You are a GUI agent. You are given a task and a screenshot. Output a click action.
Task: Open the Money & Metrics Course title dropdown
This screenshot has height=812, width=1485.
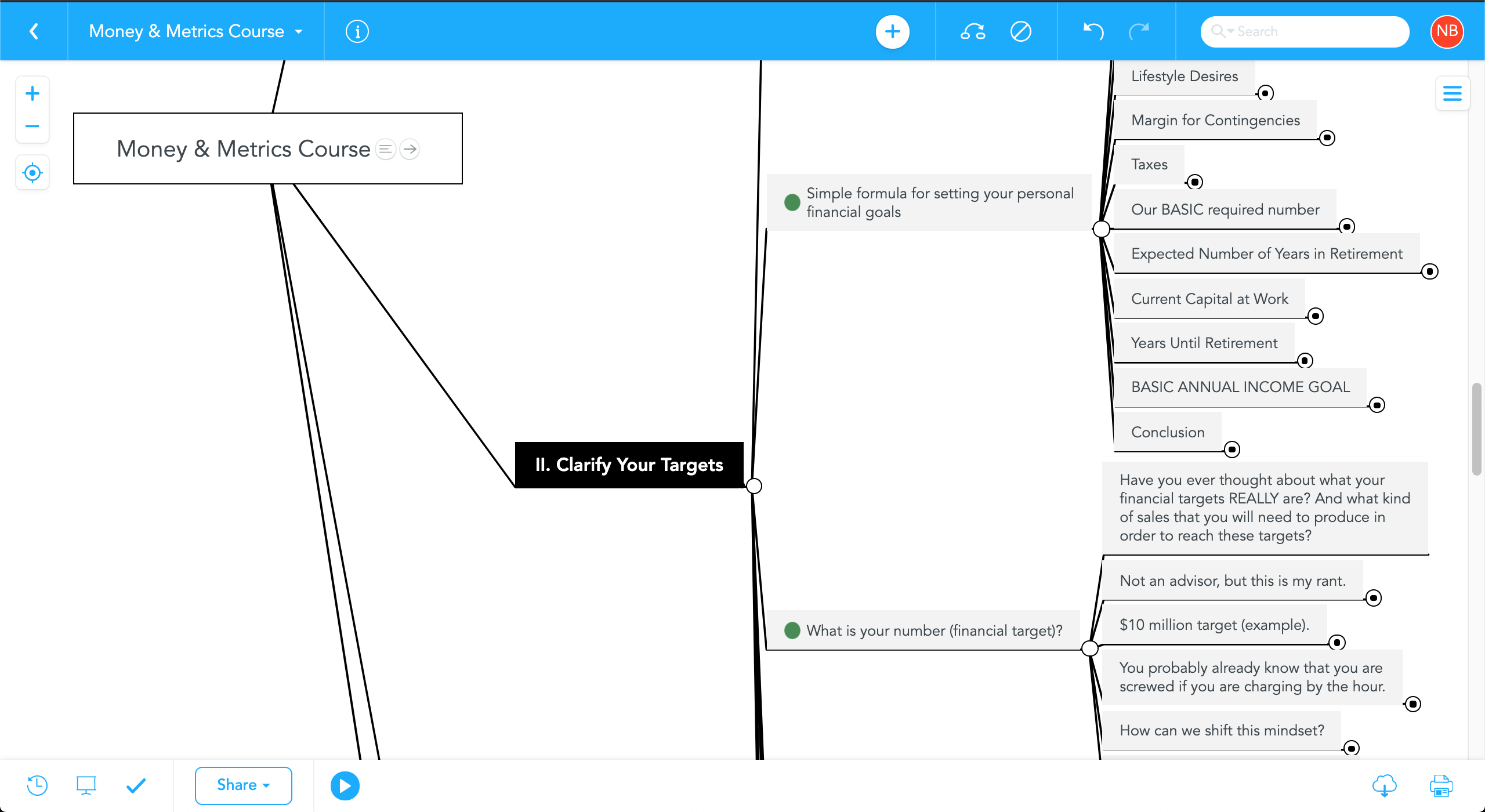(299, 31)
